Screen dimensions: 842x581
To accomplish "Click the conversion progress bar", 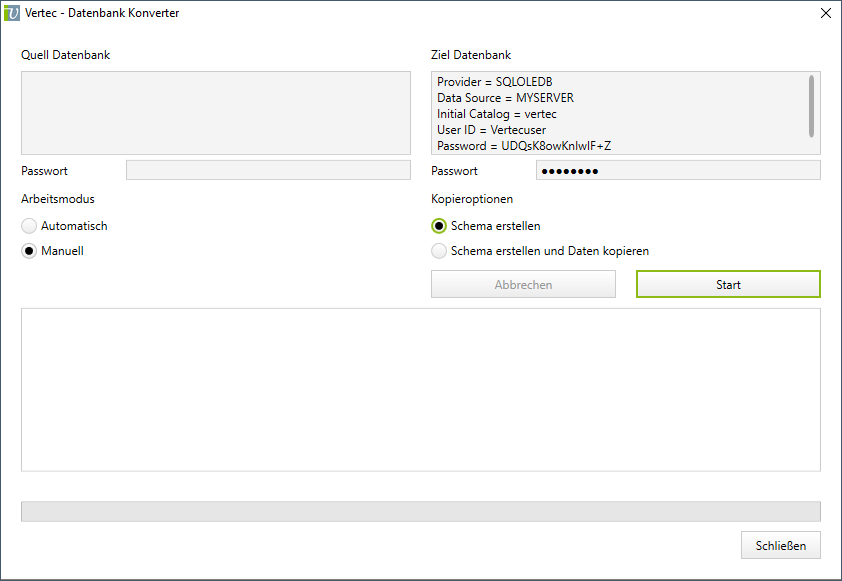I will tap(420, 511).
